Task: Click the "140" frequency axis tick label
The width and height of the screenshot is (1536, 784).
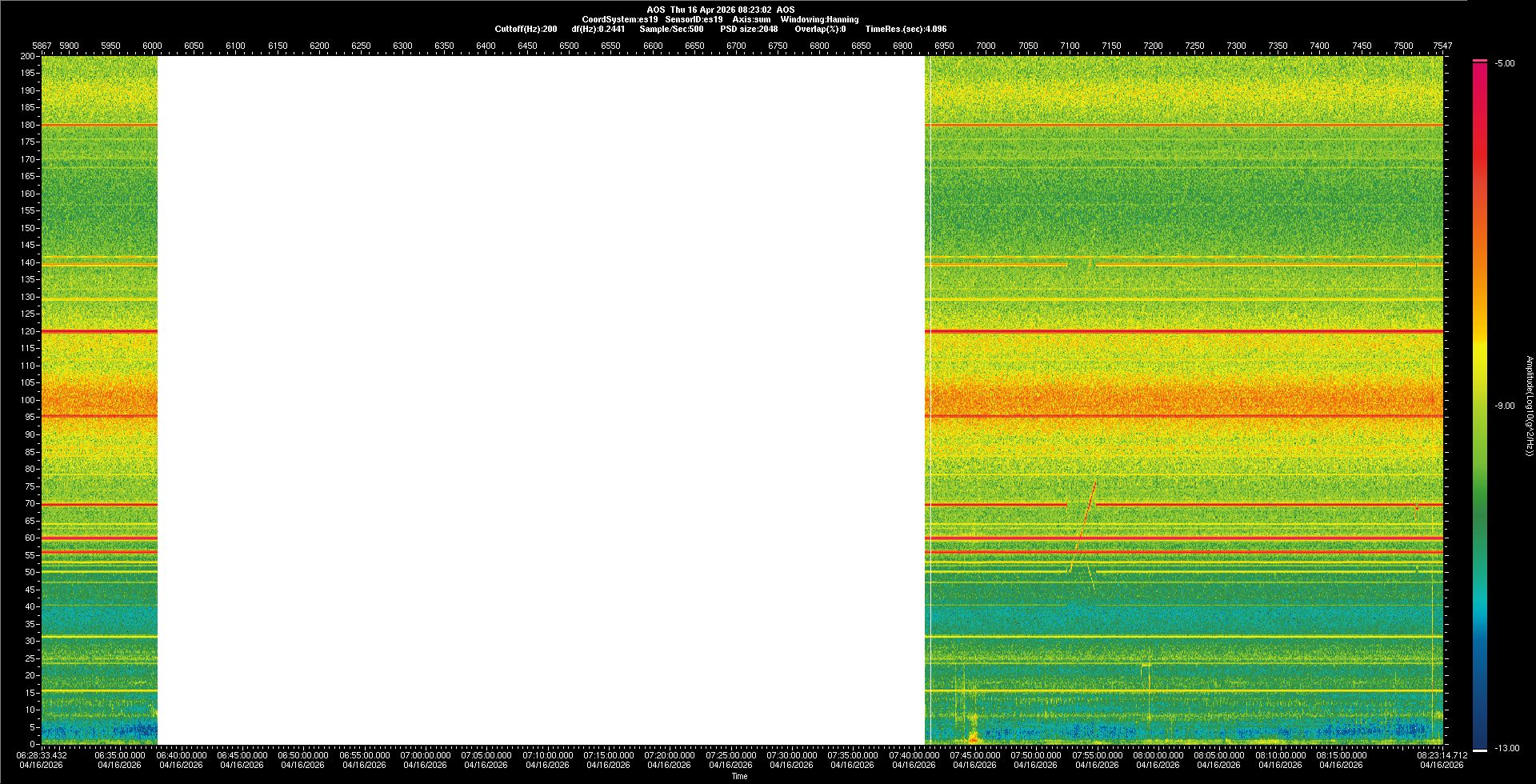Action: coord(28,262)
